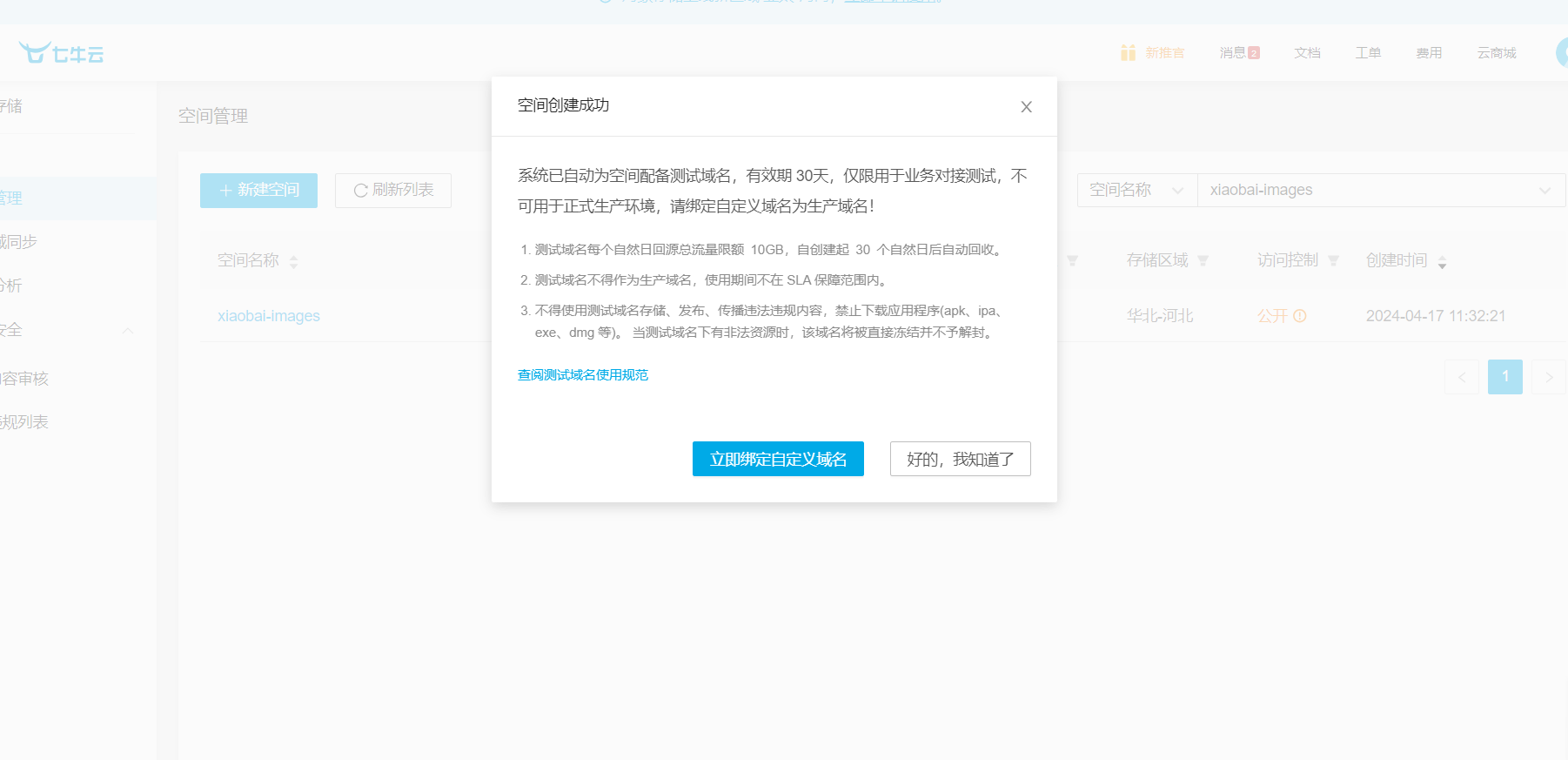
Task: Click the 华北-河北 cell
Action: click(1160, 316)
